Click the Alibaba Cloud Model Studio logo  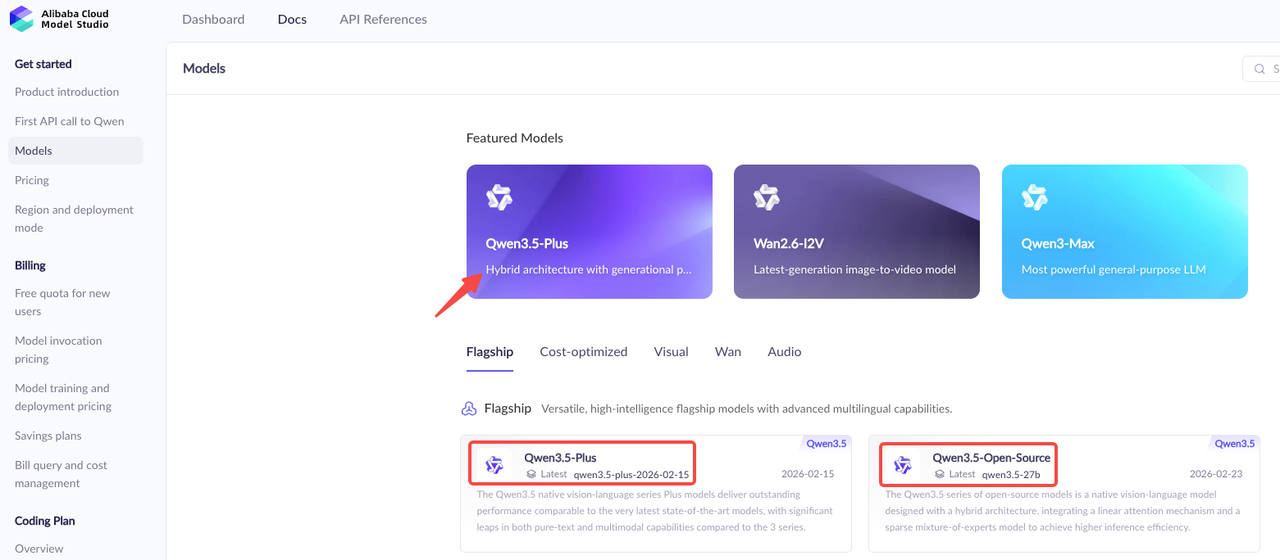tap(60, 19)
